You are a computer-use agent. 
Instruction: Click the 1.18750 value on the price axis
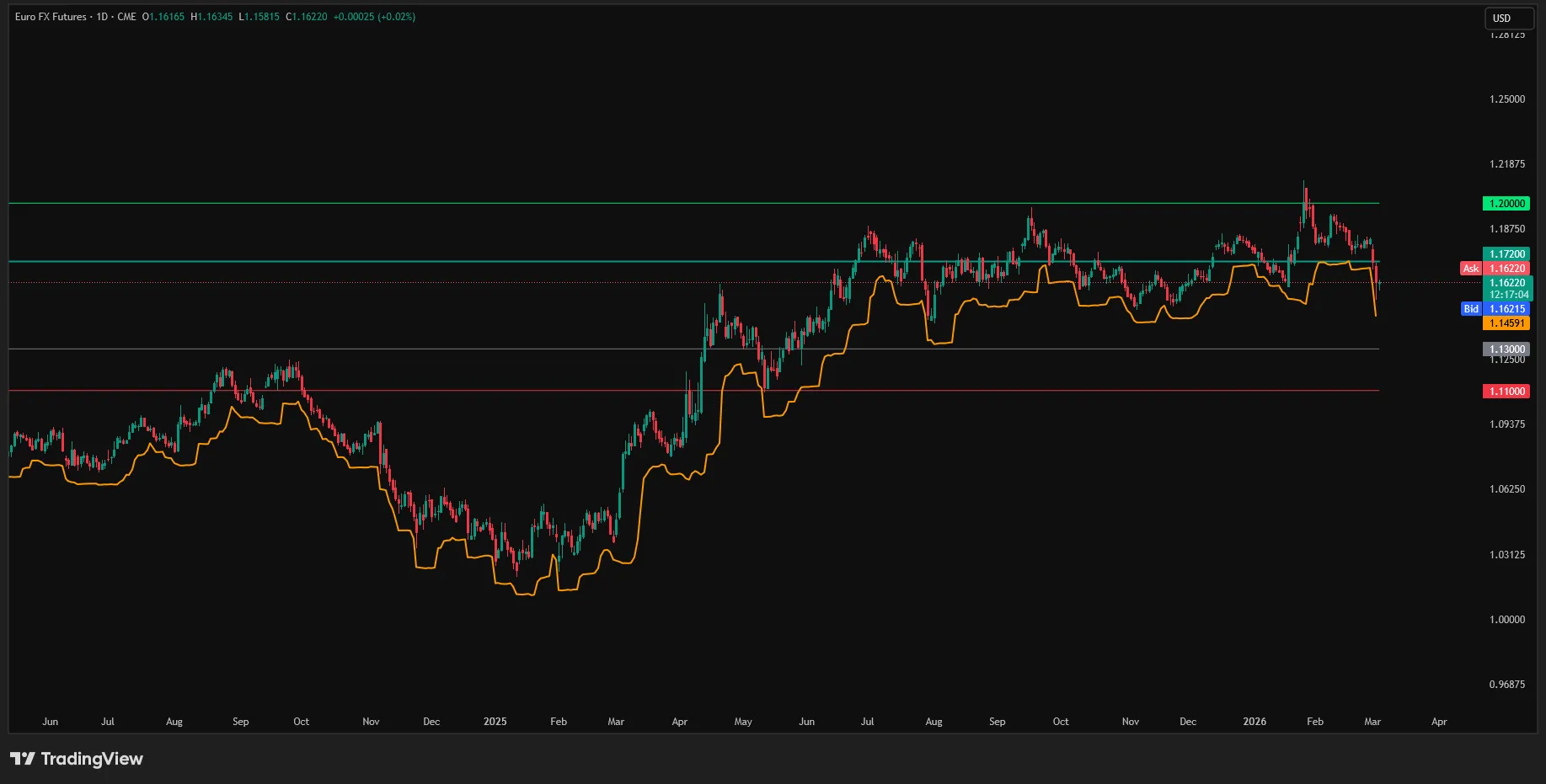click(x=1507, y=228)
